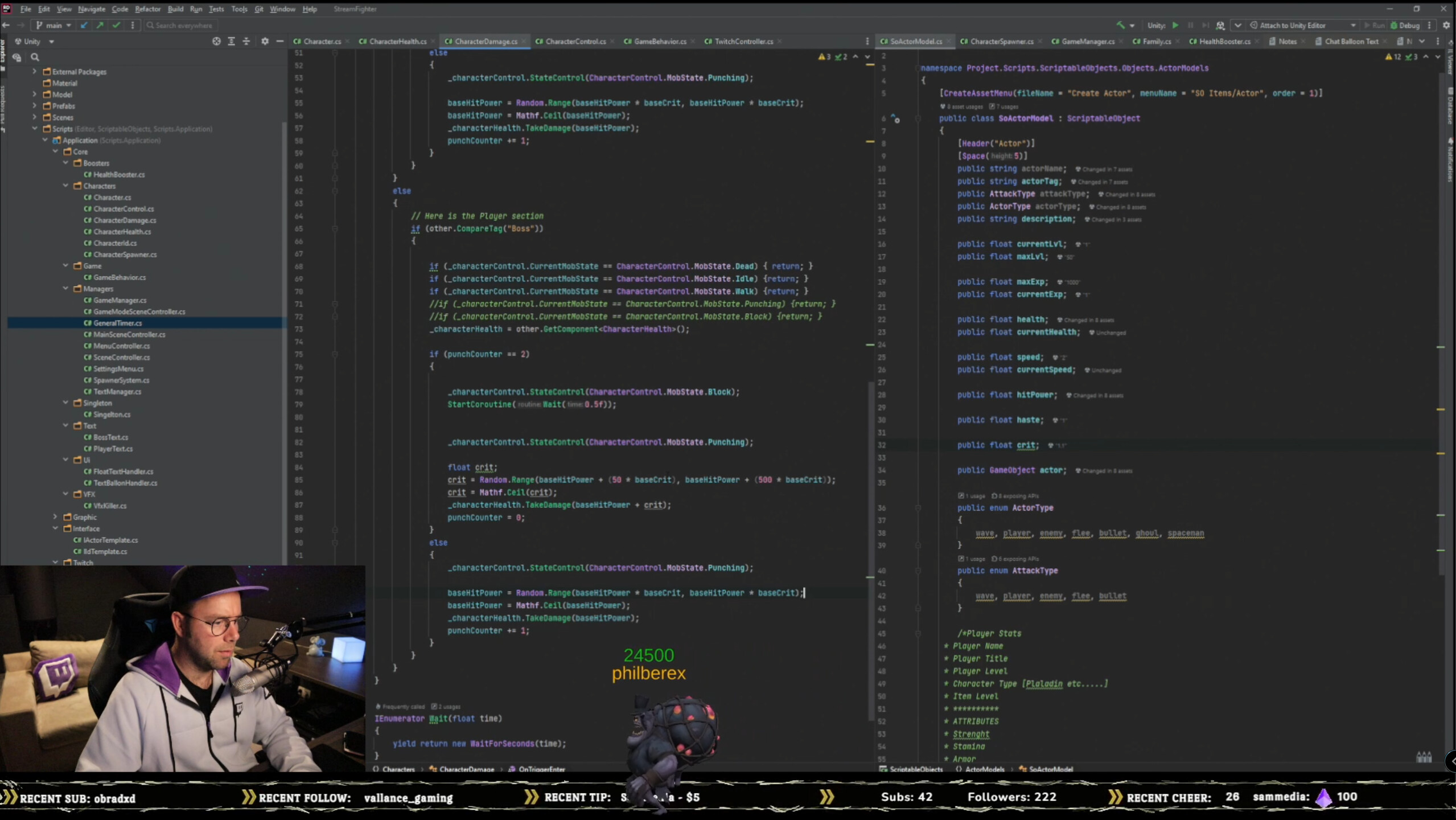Image resolution: width=1456 pixels, height=820 pixels.
Task: Commit changes using the green checkmark icon
Action: point(117,25)
